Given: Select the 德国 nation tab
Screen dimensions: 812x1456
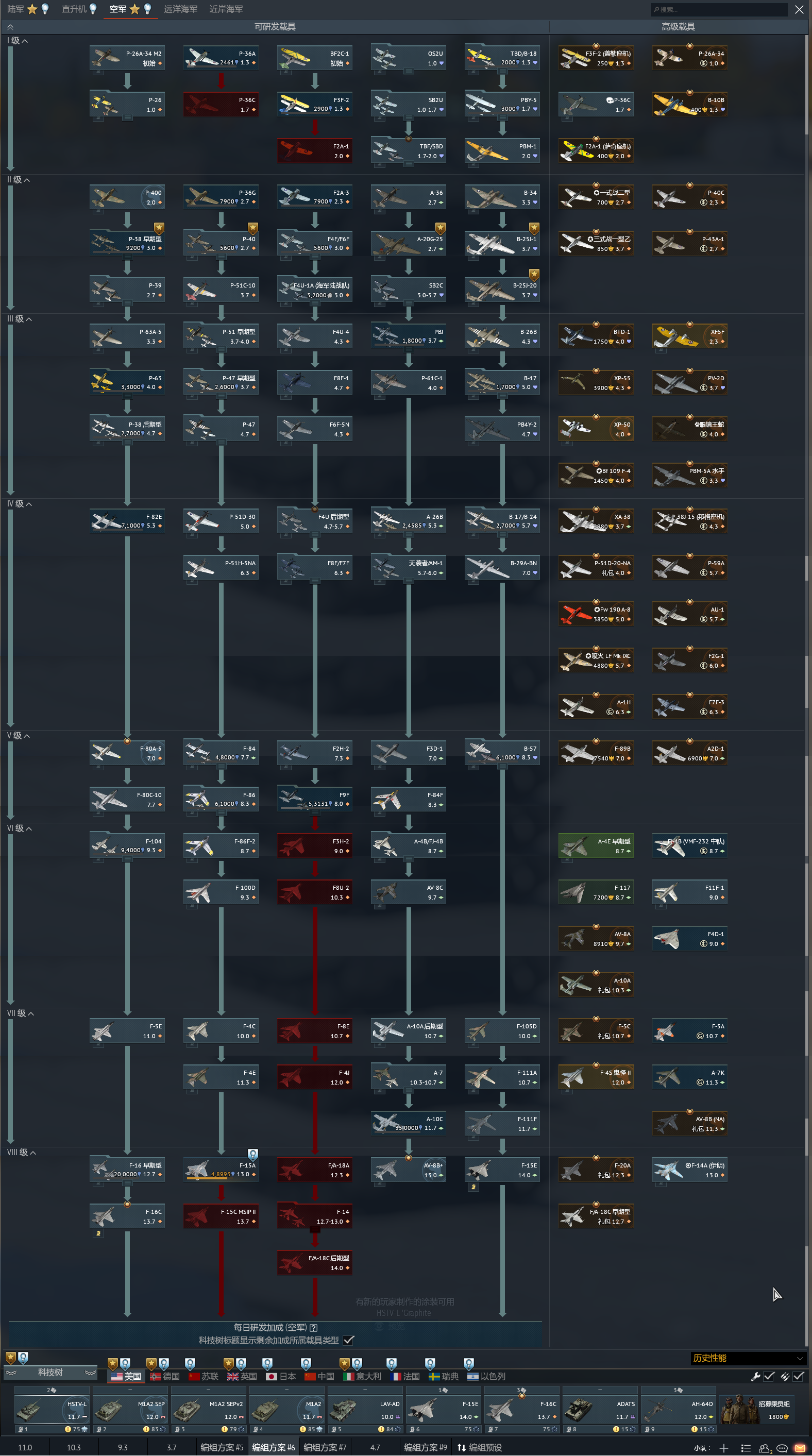Looking at the screenshot, I should click(x=165, y=1376).
